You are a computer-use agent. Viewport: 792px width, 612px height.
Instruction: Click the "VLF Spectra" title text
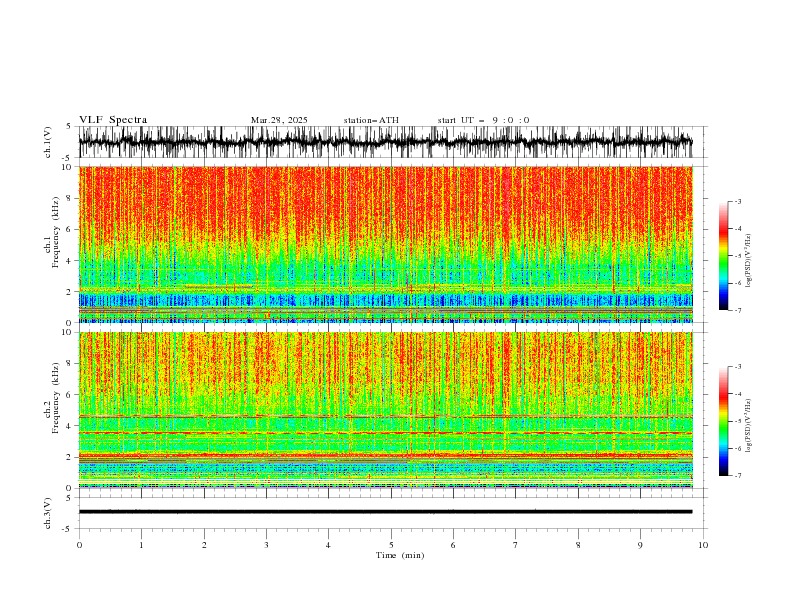point(113,120)
